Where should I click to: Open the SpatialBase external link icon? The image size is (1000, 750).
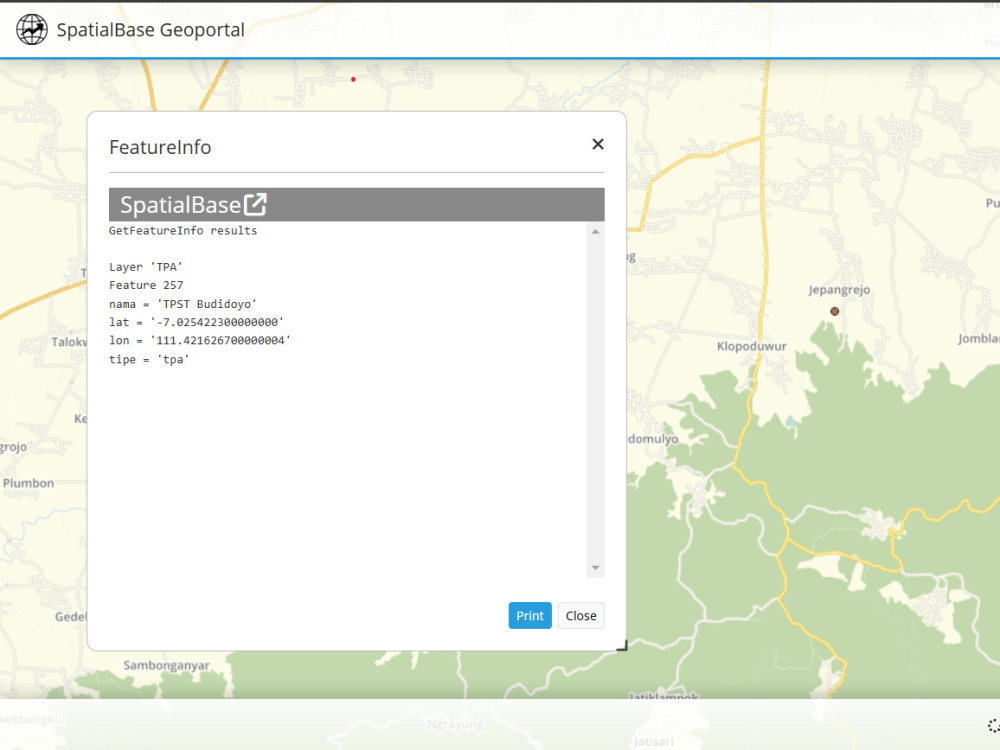pyautogui.click(x=255, y=205)
